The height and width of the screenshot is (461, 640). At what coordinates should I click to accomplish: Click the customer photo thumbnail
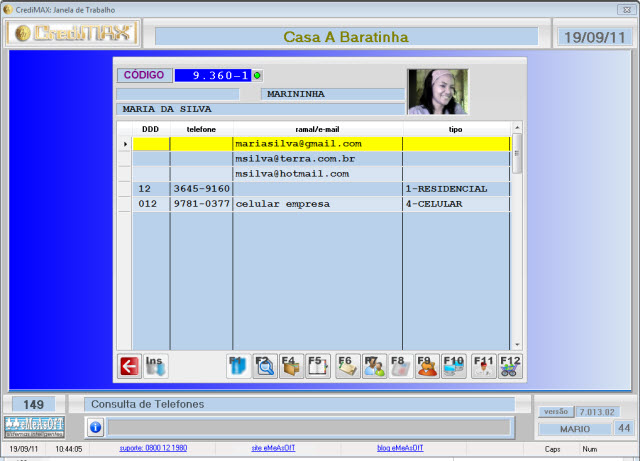pos(437,91)
